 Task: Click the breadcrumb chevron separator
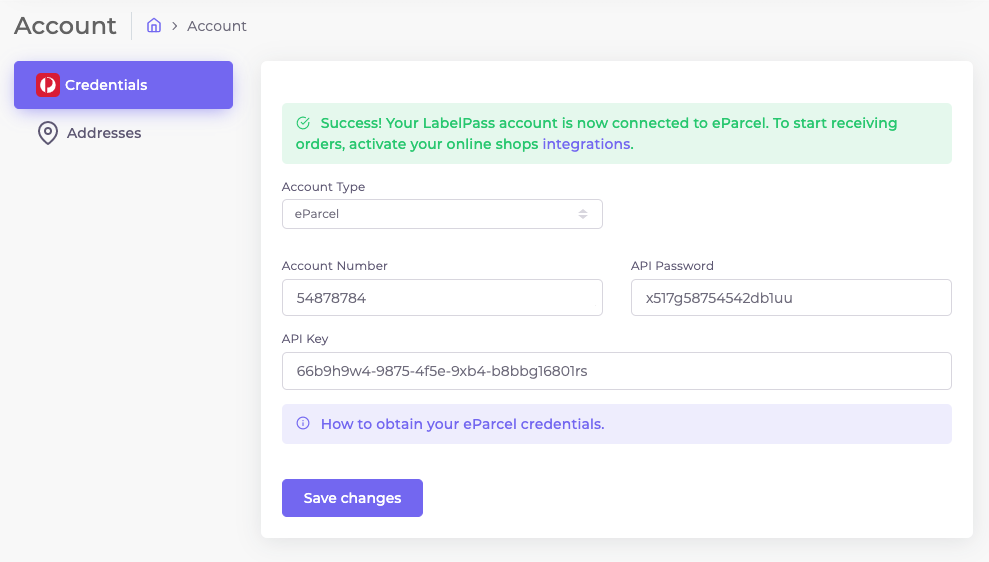coord(175,26)
